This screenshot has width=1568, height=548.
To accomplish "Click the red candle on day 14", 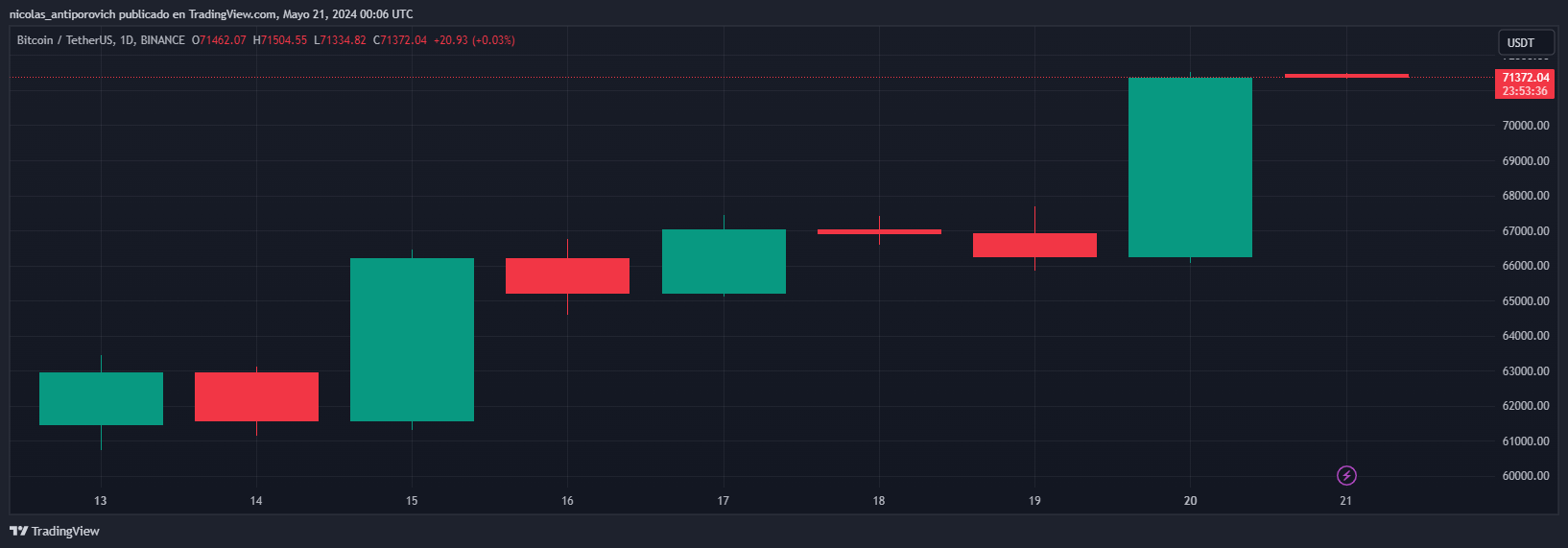I will [x=256, y=396].
